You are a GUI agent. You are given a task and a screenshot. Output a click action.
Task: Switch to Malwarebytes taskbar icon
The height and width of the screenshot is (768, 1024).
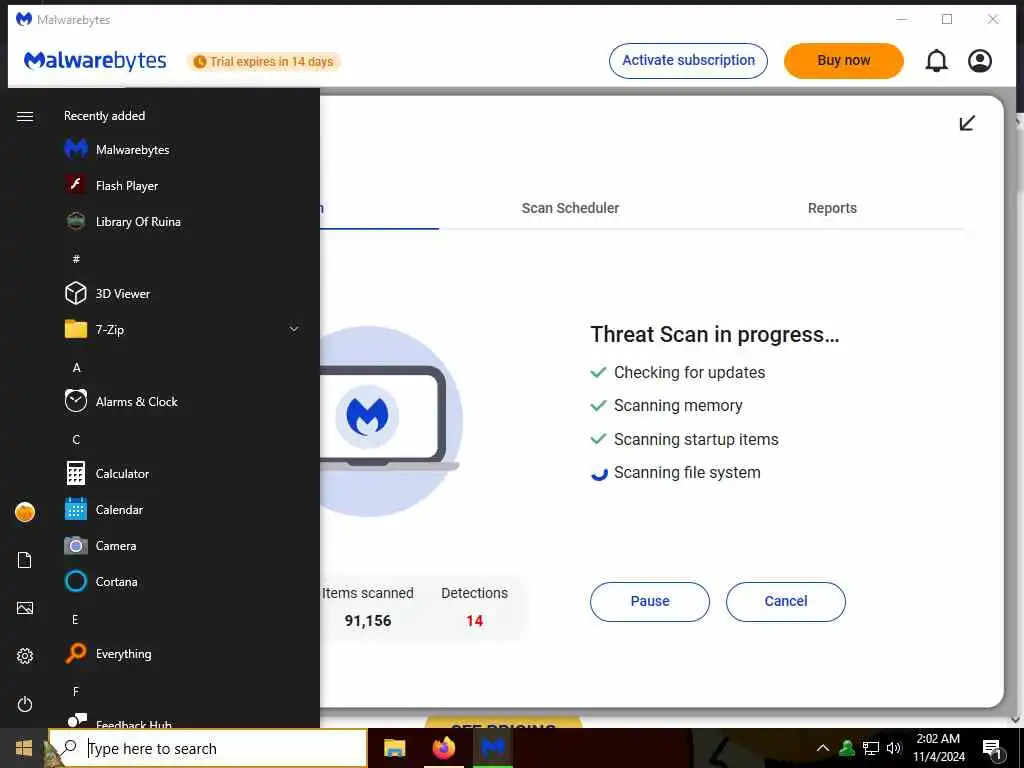pyautogui.click(x=493, y=748)
